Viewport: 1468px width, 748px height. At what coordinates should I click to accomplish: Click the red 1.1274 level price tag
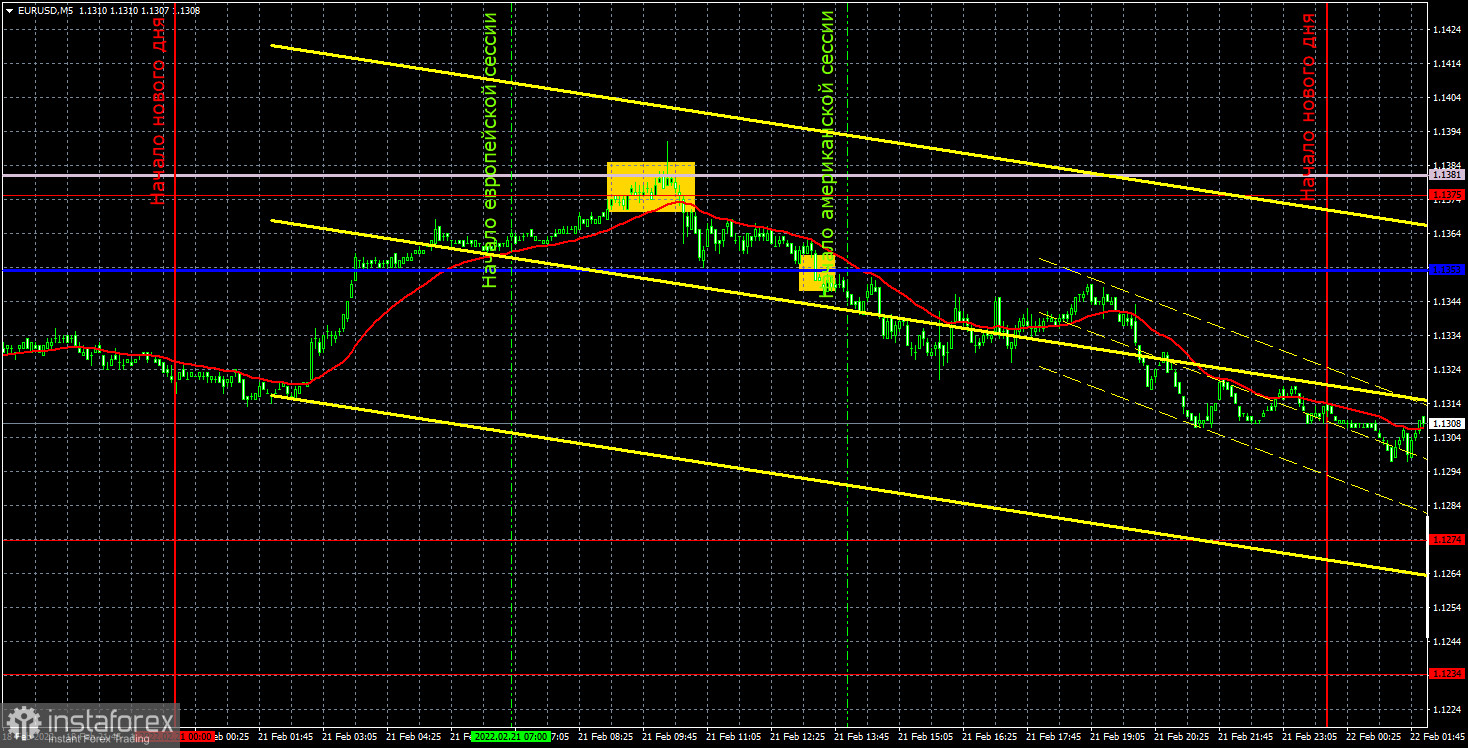1447,539
